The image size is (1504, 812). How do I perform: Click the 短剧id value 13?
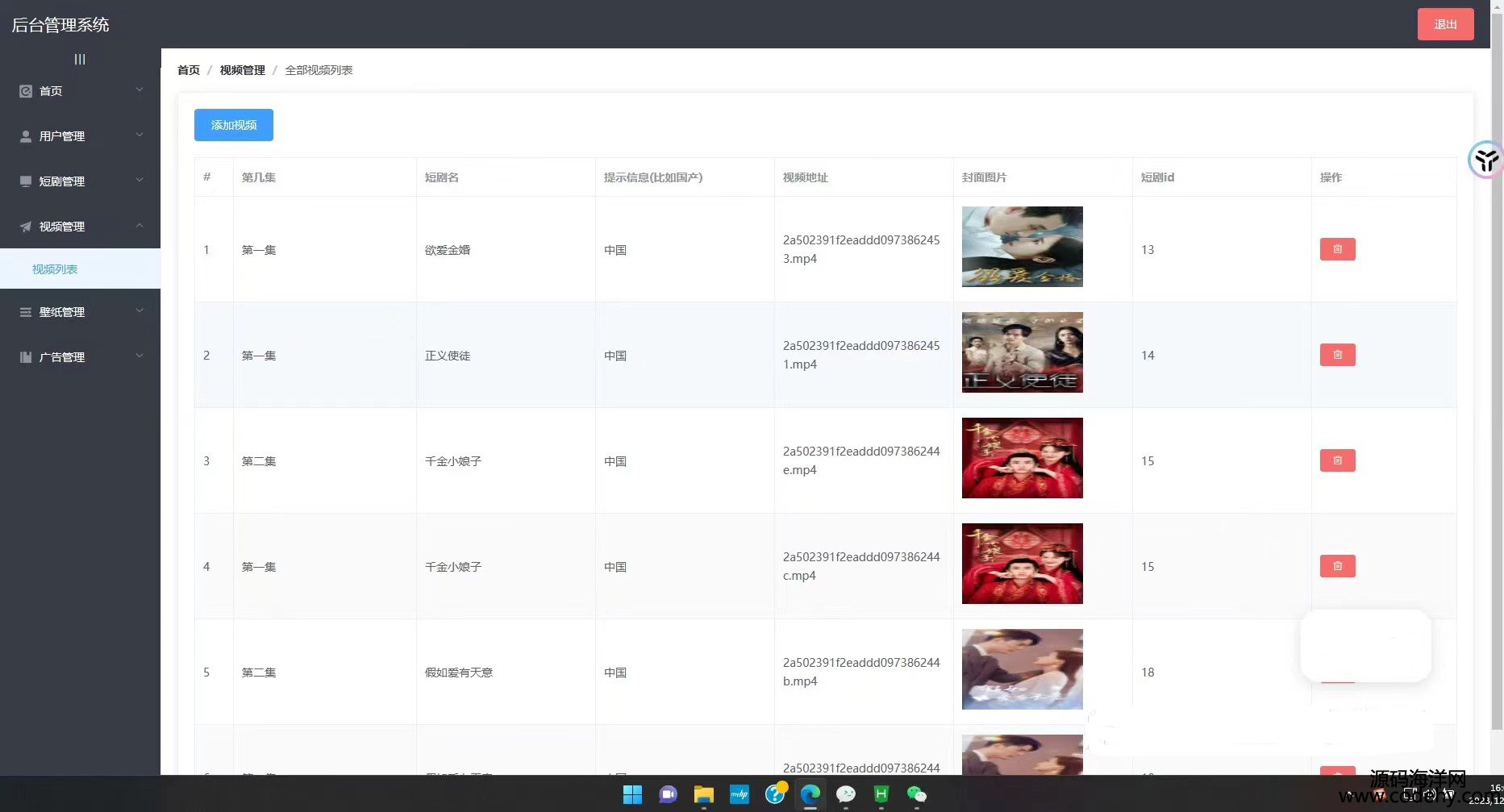pos(1148,250)
